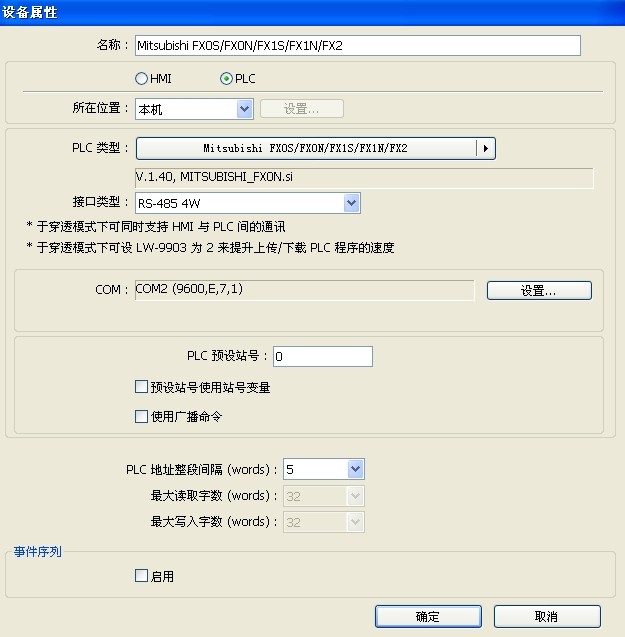Click the COM2 (9600,E,7,1) field
625x637 pixels.
[304, 290]
